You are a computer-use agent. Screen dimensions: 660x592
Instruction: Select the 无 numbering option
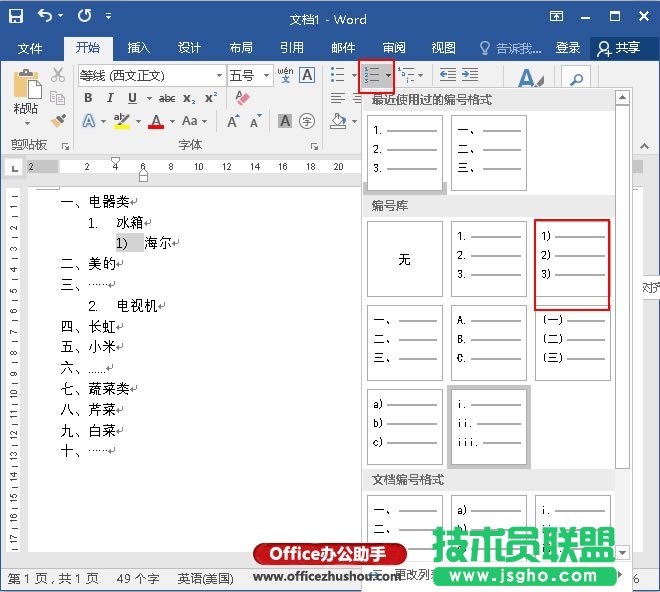(405, 259)
